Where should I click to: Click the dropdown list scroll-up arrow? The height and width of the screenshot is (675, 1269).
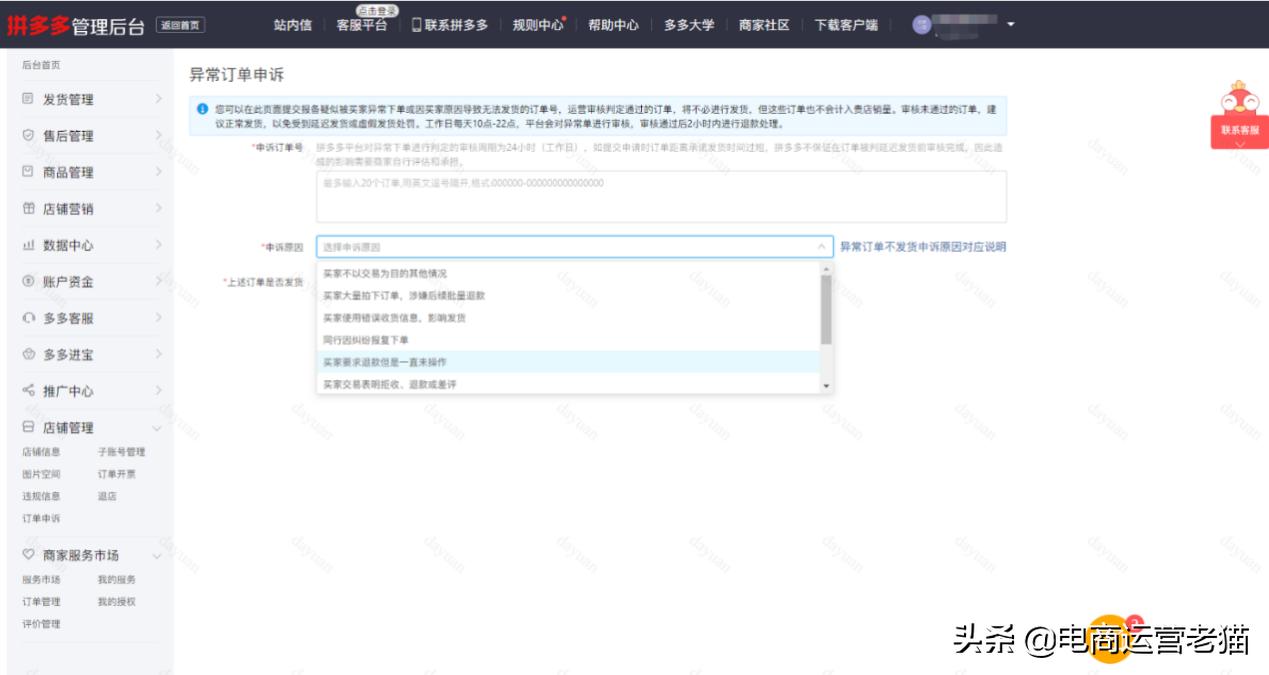(x=826, y=268)
